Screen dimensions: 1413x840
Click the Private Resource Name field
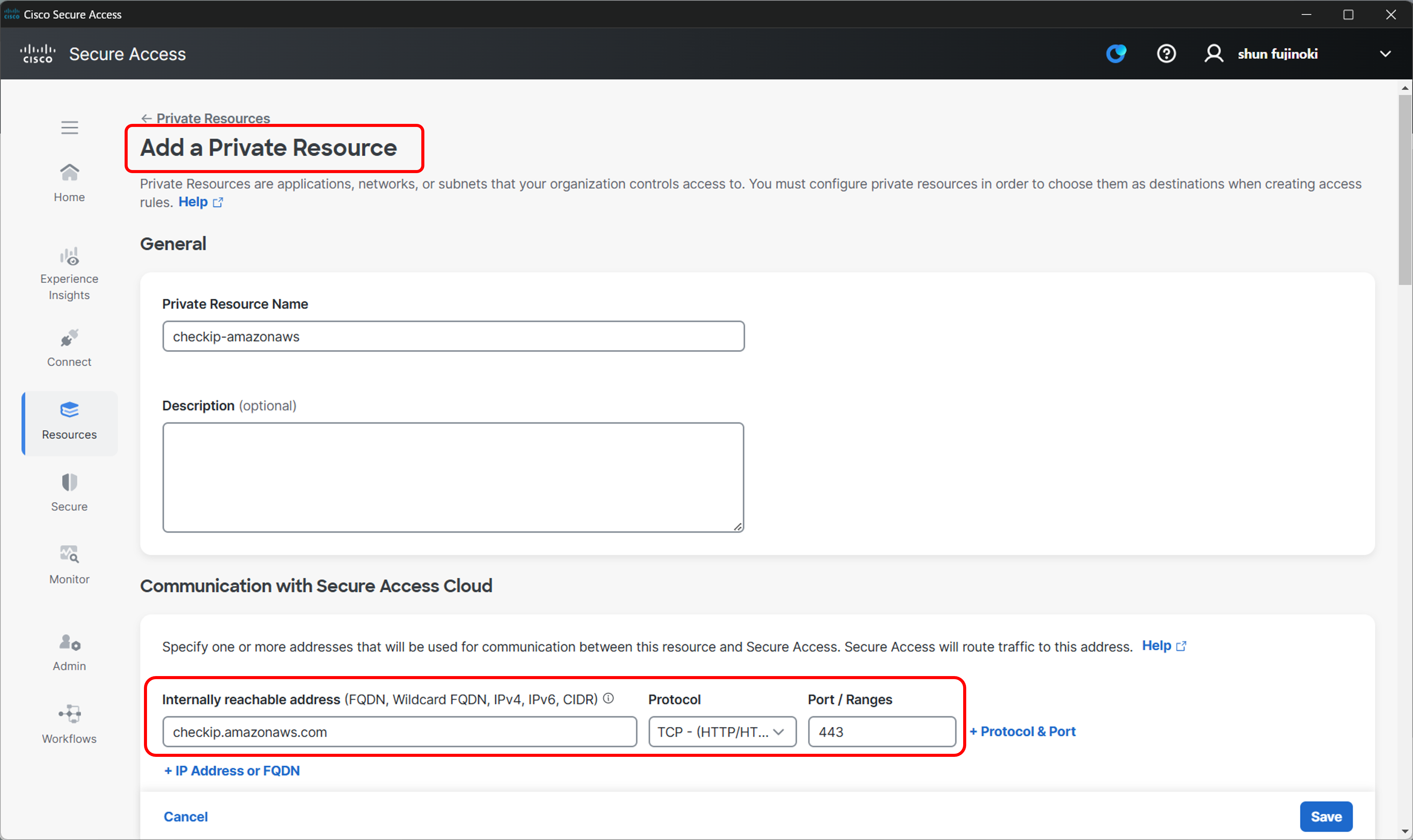tap(454, 336)
